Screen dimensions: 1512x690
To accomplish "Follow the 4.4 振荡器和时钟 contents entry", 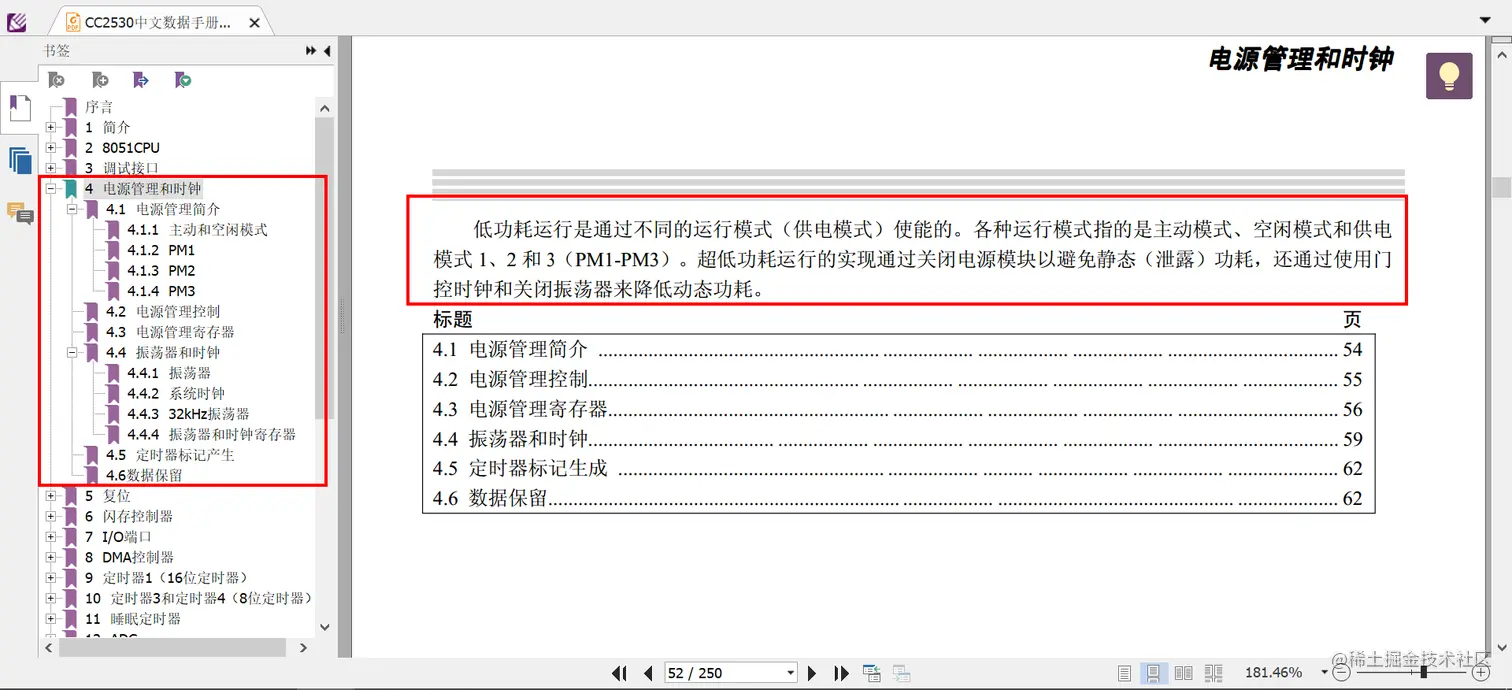I will [897, 439].
